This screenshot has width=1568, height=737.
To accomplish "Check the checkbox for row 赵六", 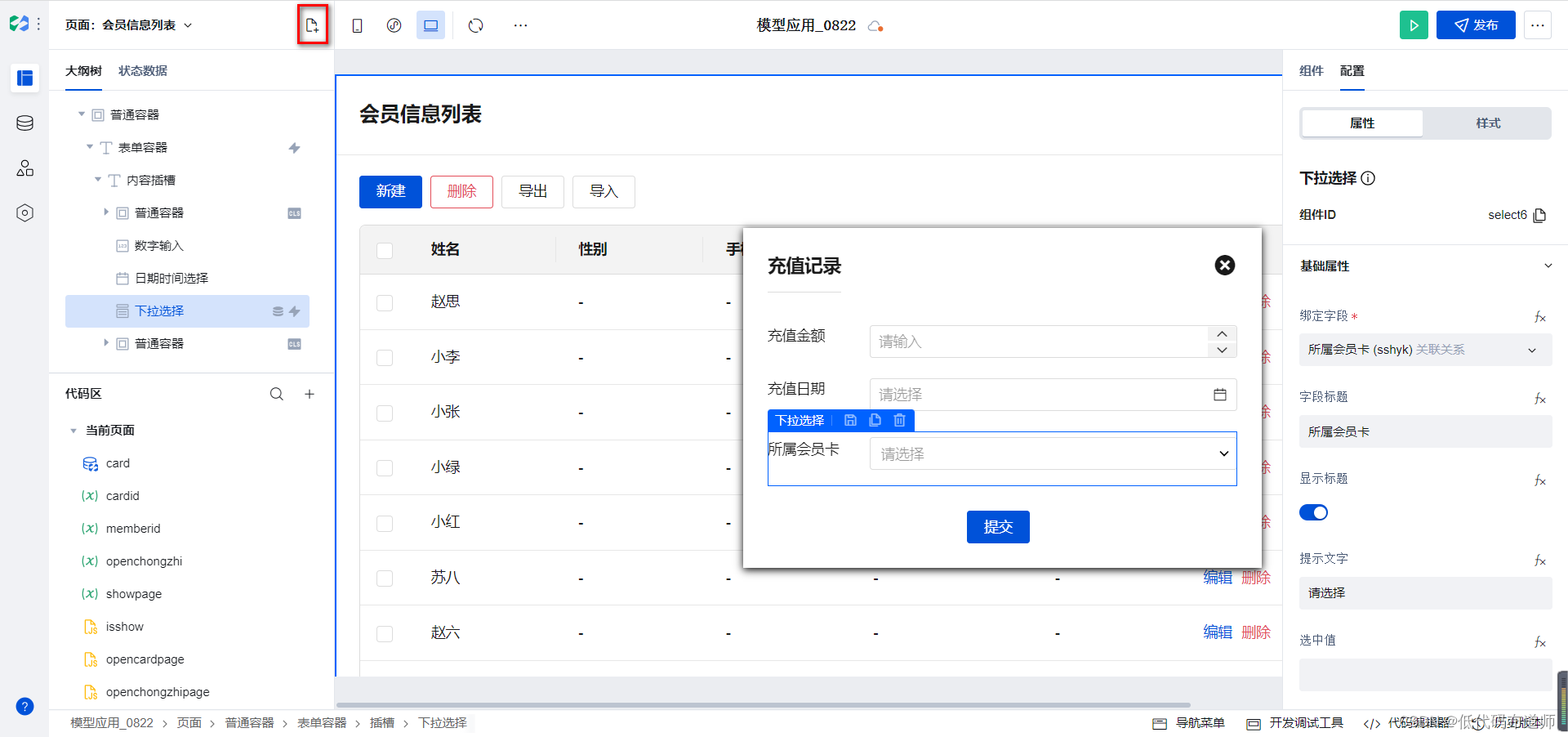I will (385, 634).
